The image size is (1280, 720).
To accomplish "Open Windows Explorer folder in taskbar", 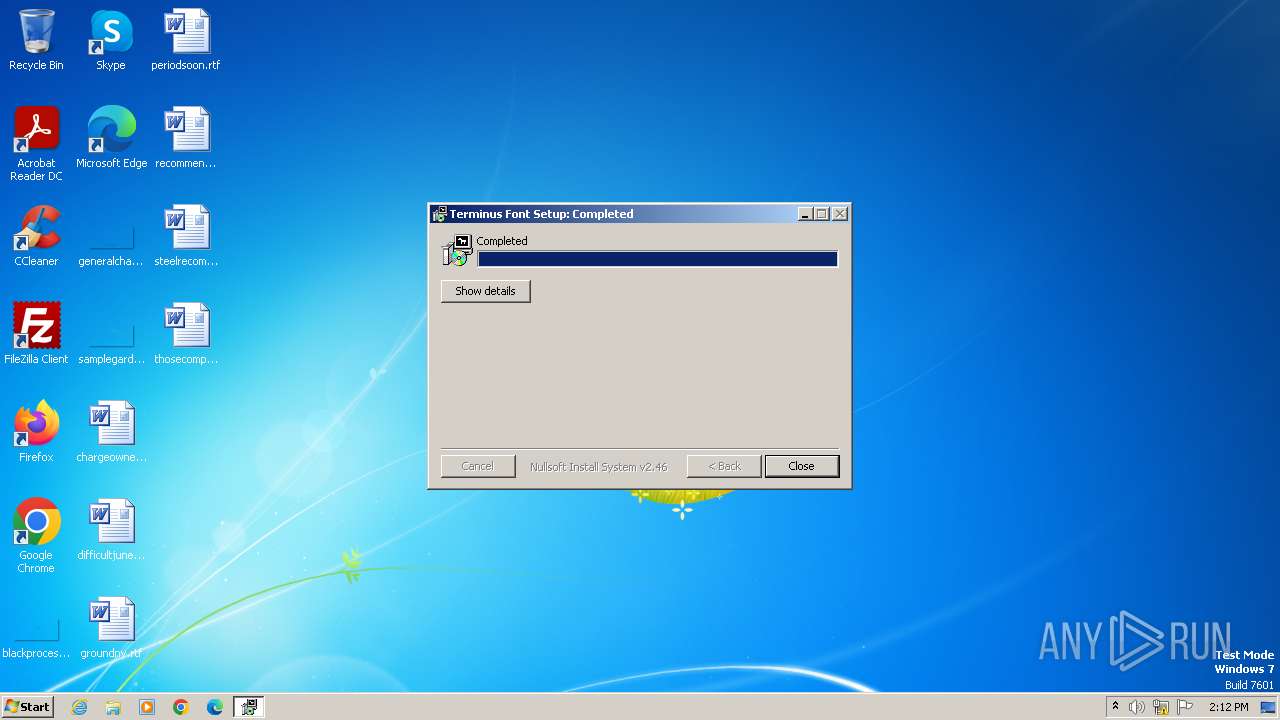I will (113, 707).
